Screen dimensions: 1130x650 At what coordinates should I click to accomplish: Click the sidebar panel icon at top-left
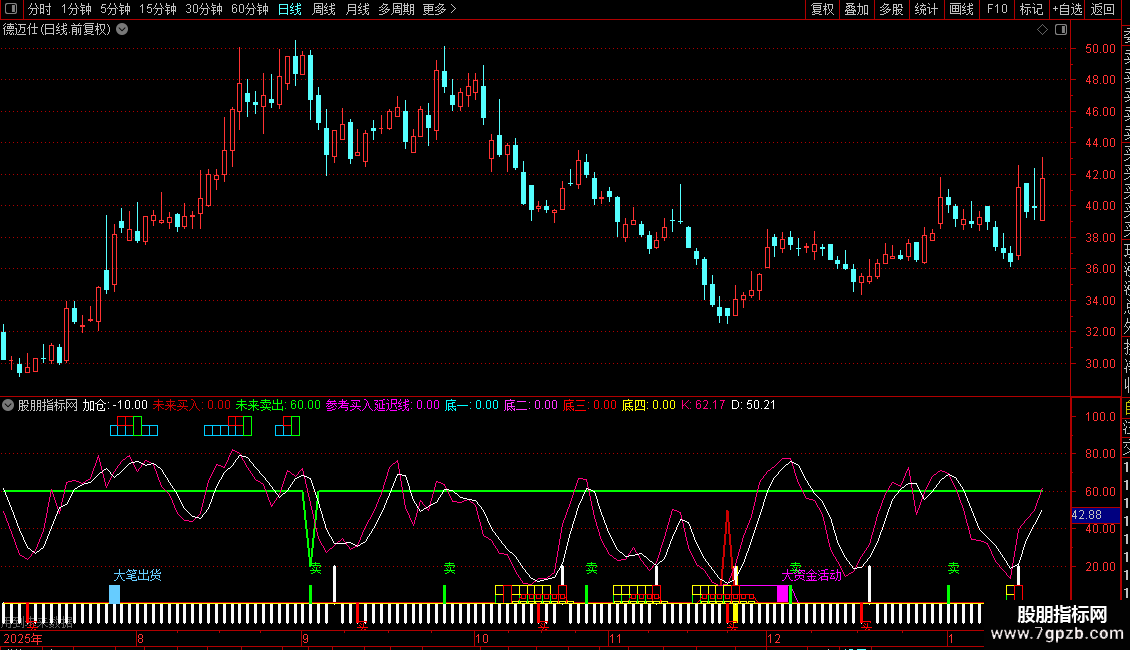(12, 9)
